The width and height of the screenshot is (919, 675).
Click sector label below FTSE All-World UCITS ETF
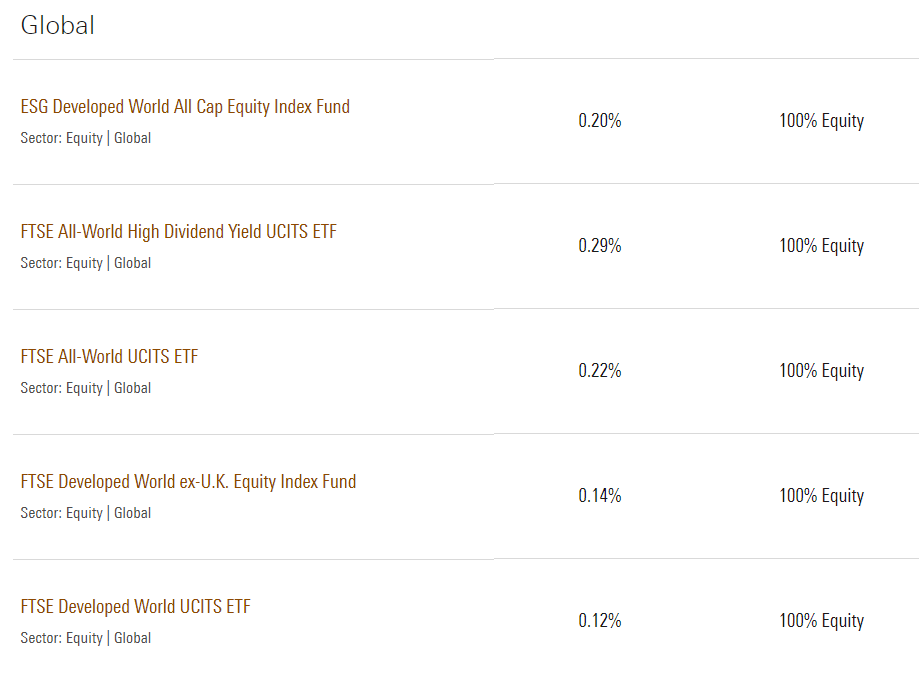pos(85,388)
